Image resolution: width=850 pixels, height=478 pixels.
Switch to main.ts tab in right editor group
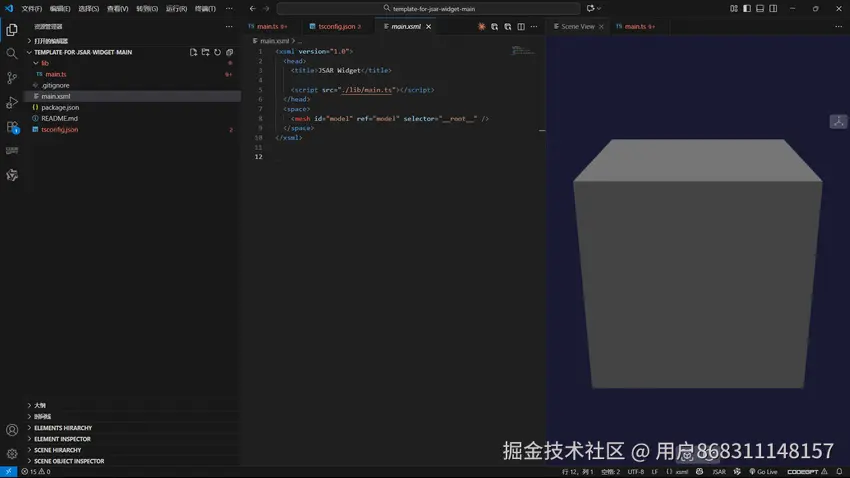click(x=635, y=27)
